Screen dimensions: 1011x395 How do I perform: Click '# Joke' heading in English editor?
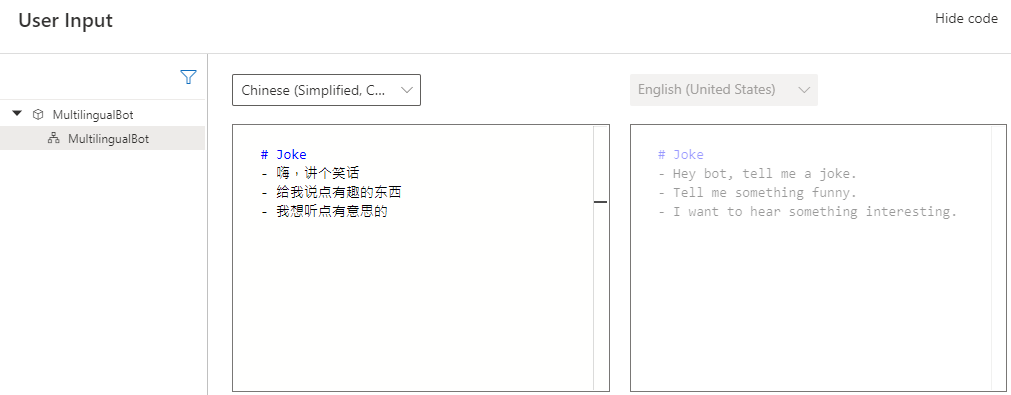coord(681,155)
